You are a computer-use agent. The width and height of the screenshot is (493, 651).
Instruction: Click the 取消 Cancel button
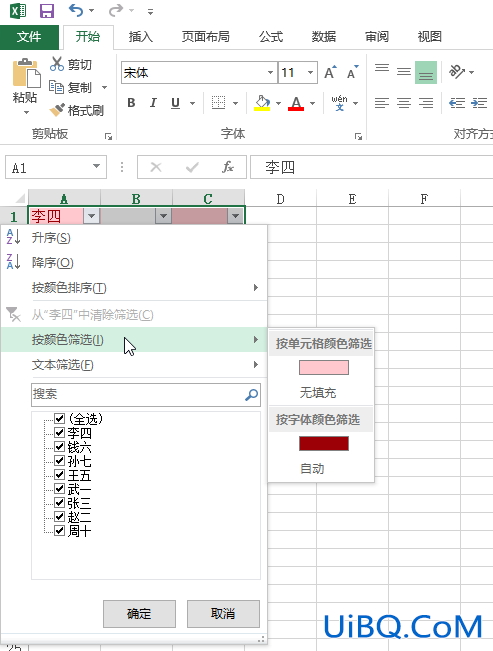223,614
